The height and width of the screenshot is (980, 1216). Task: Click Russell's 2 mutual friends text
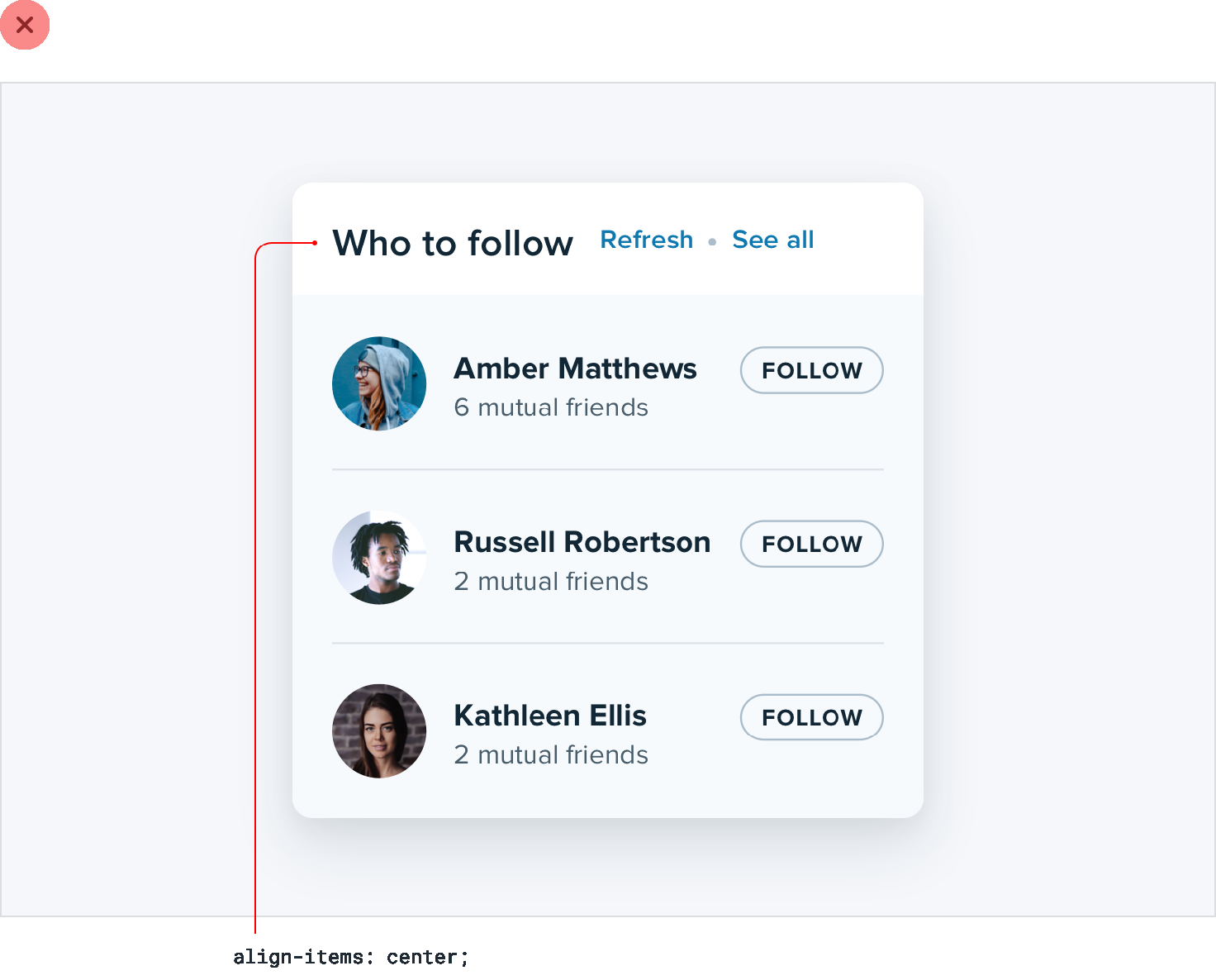click(551, 582)
